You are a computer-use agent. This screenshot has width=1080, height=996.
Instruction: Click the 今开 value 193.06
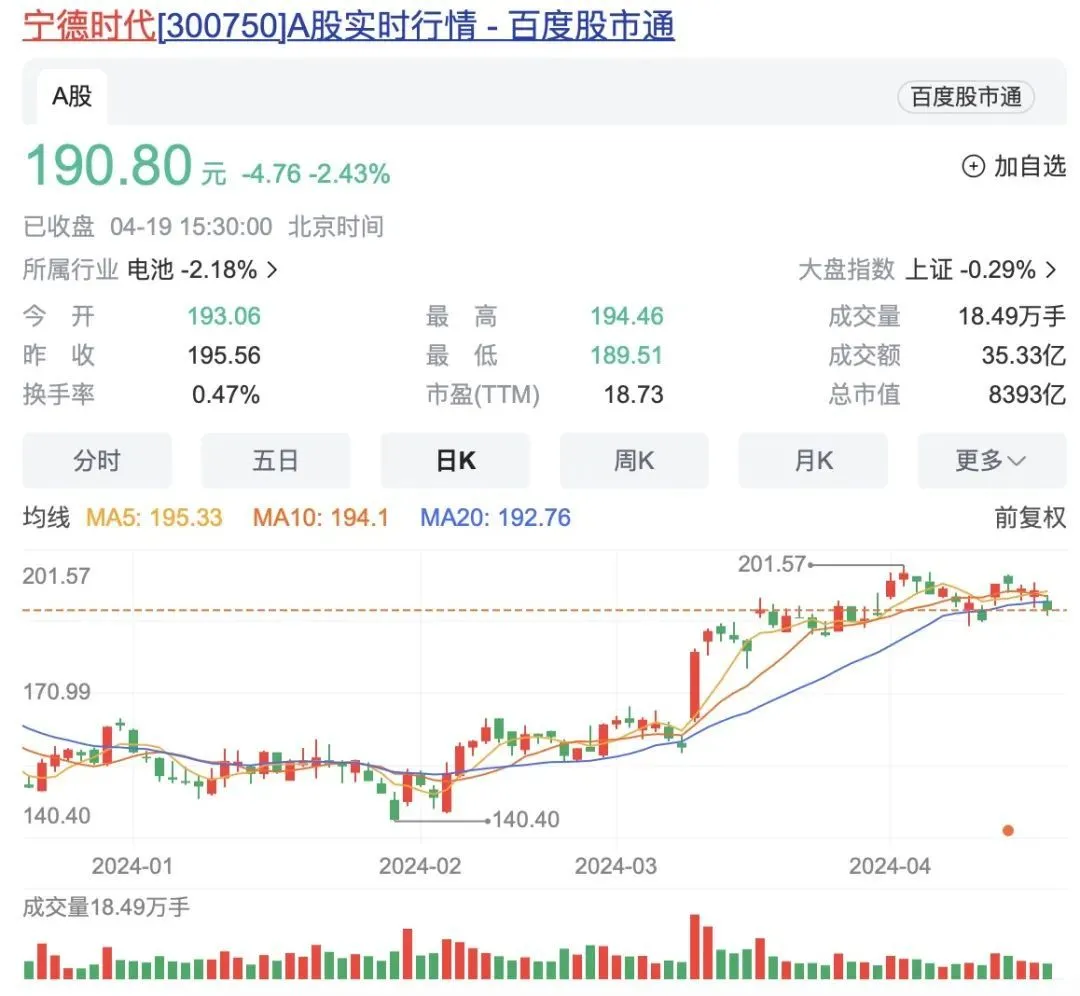click(224, 316)
